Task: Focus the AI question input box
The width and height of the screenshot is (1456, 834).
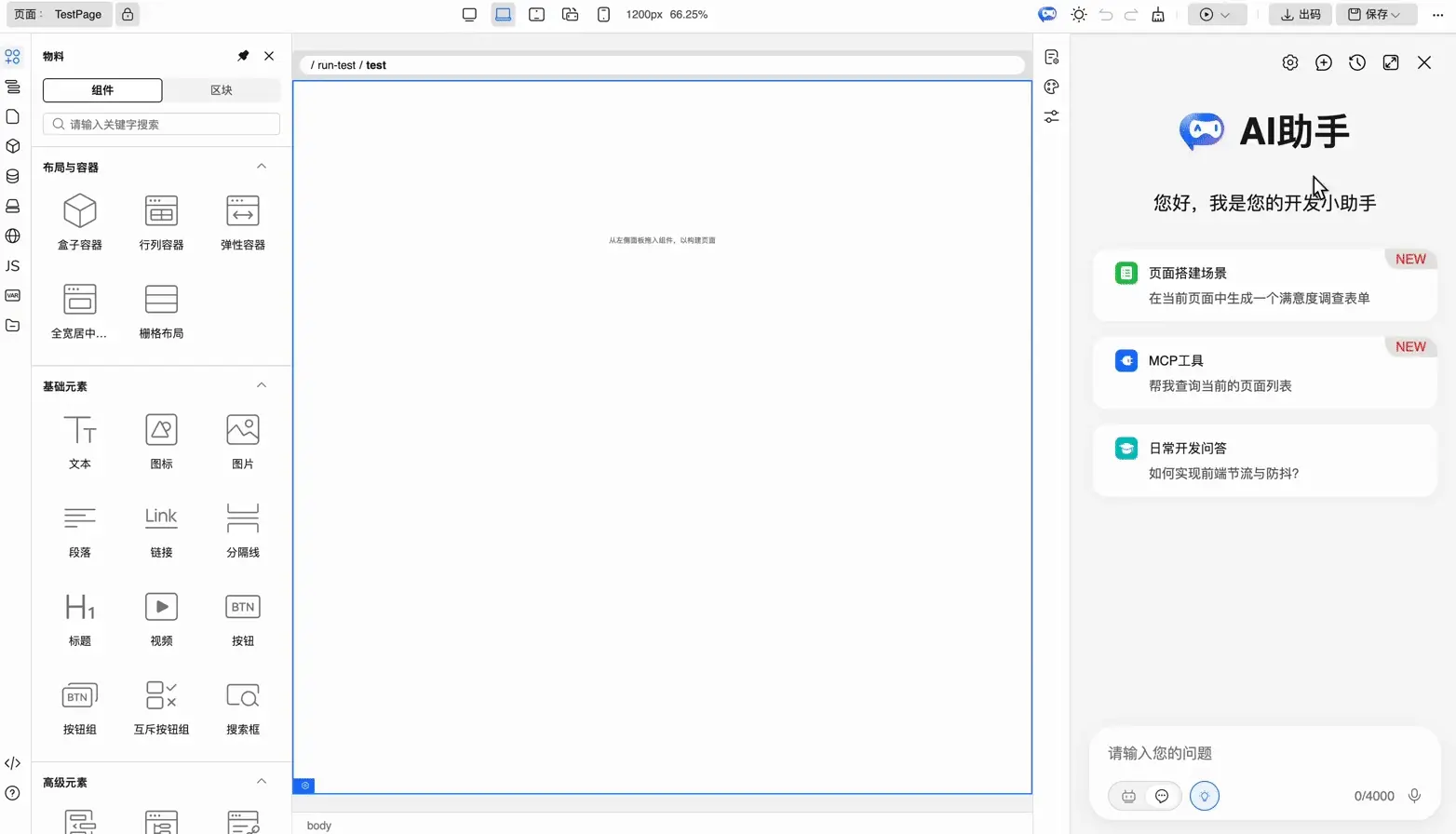Action: click(1264, 753)
